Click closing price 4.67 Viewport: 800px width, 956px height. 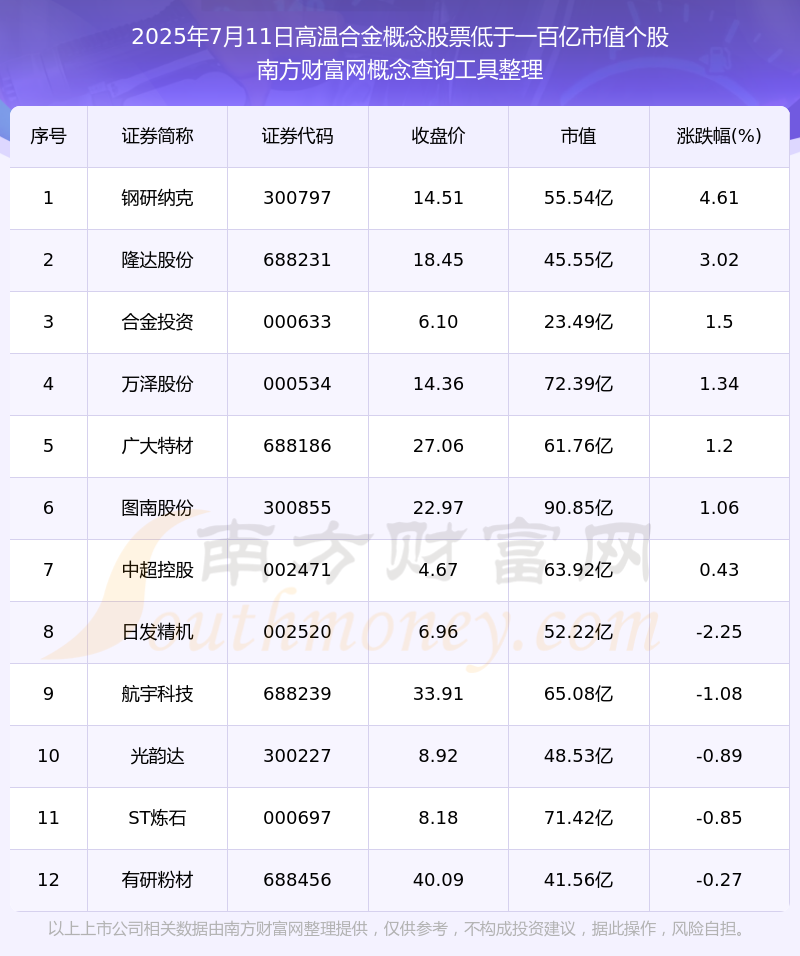tap(438, 570)
